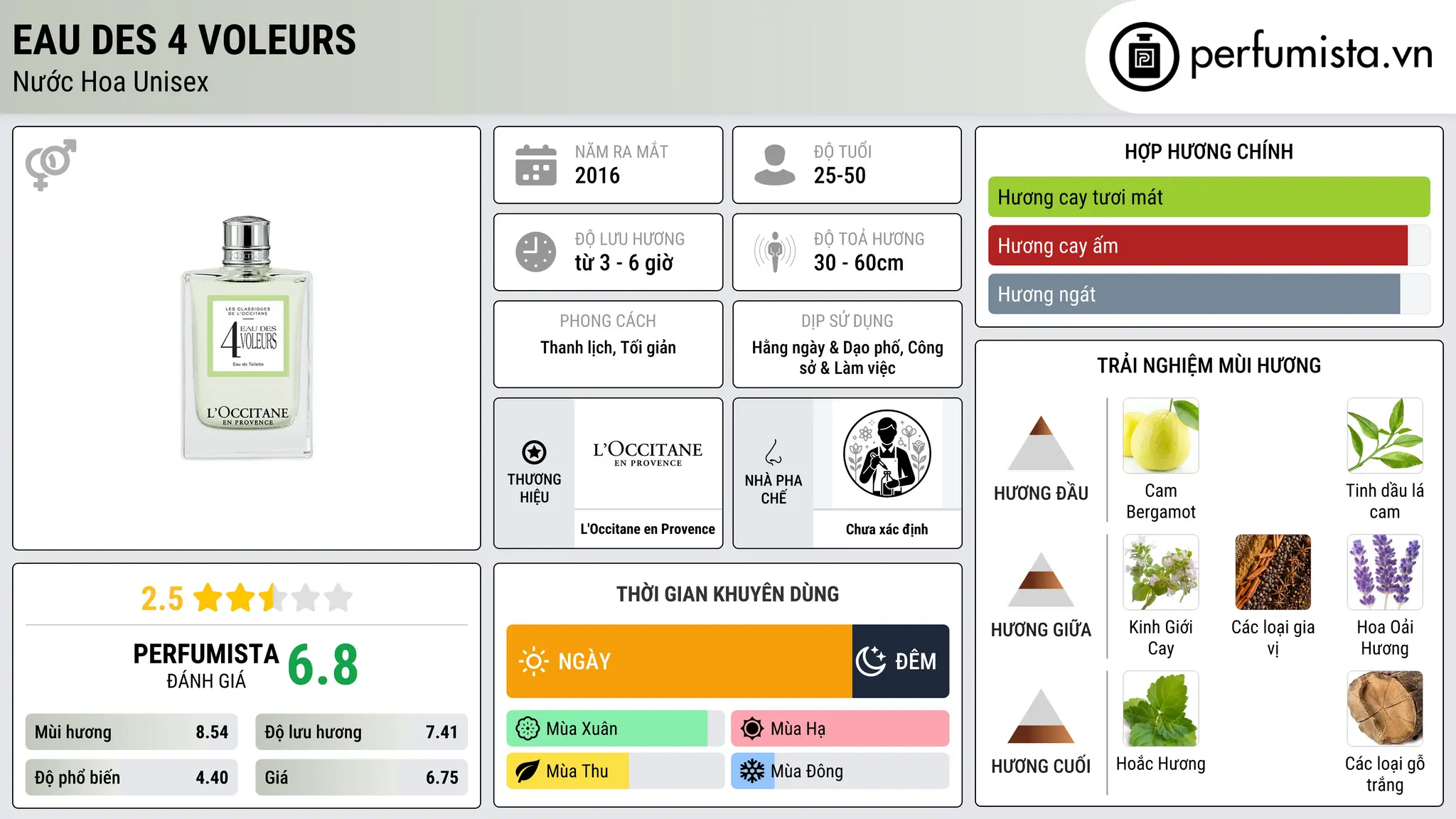Click the sun icon for Mùa Hạ
The image size is (1456, 819).
[x=752, y=729]
